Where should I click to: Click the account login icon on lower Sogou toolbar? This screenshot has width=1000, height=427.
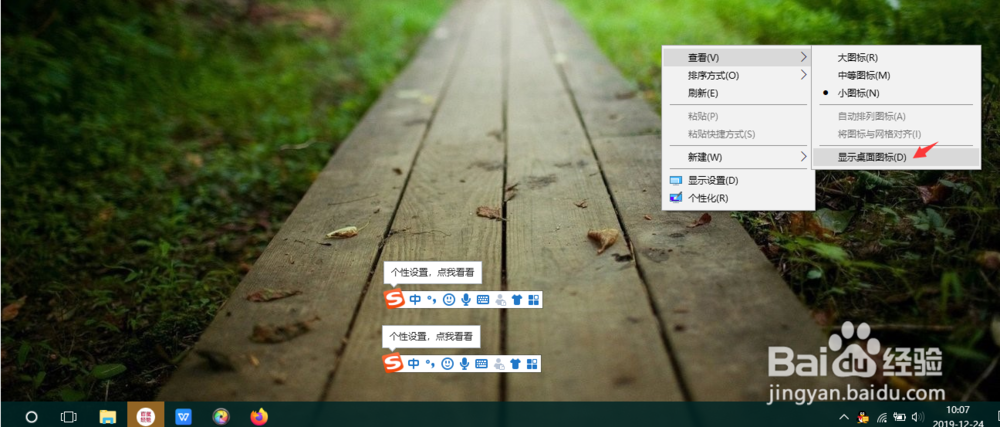tap(499, 363)
